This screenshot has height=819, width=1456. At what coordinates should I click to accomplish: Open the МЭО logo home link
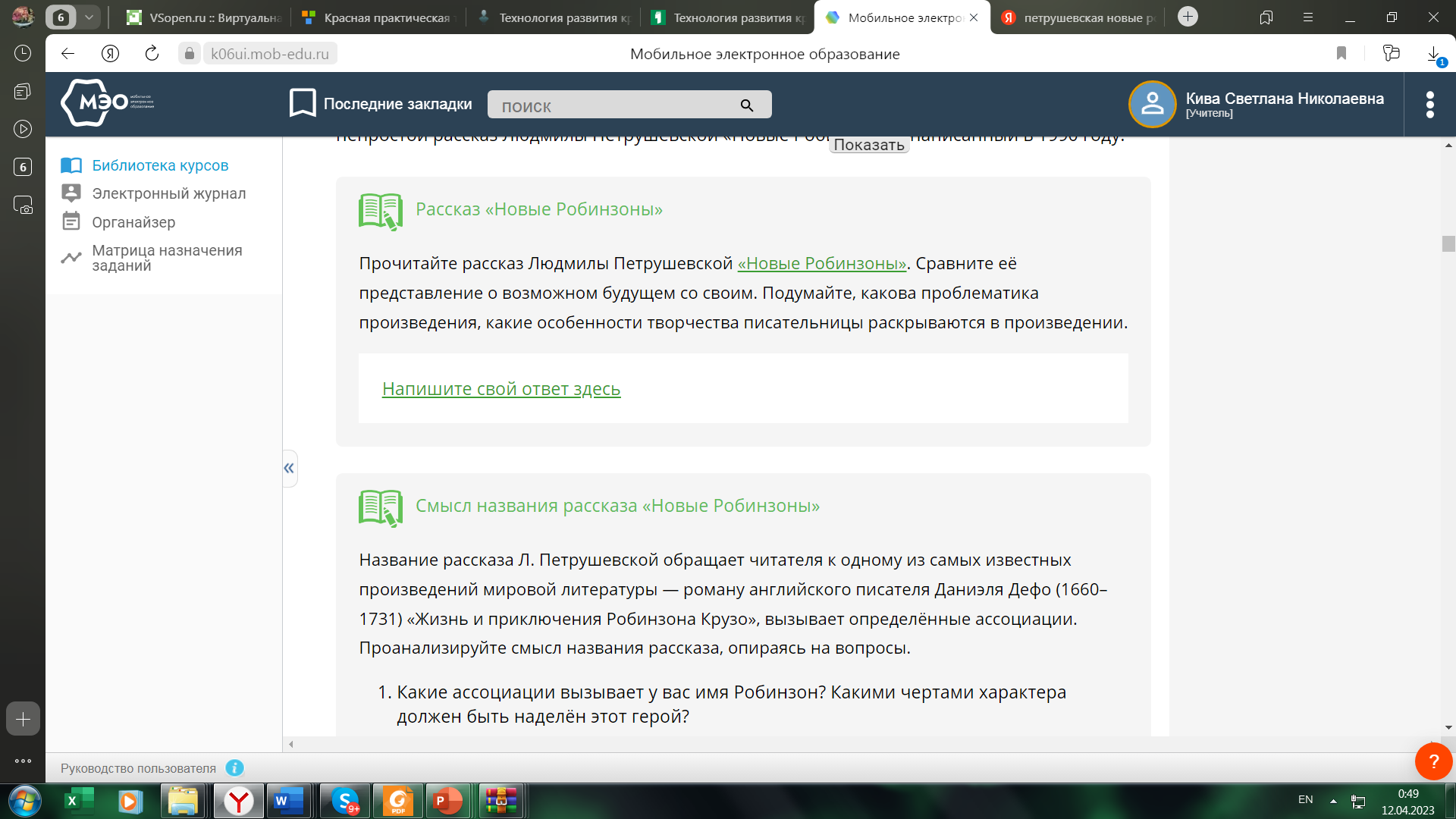[x=107, y=102]
